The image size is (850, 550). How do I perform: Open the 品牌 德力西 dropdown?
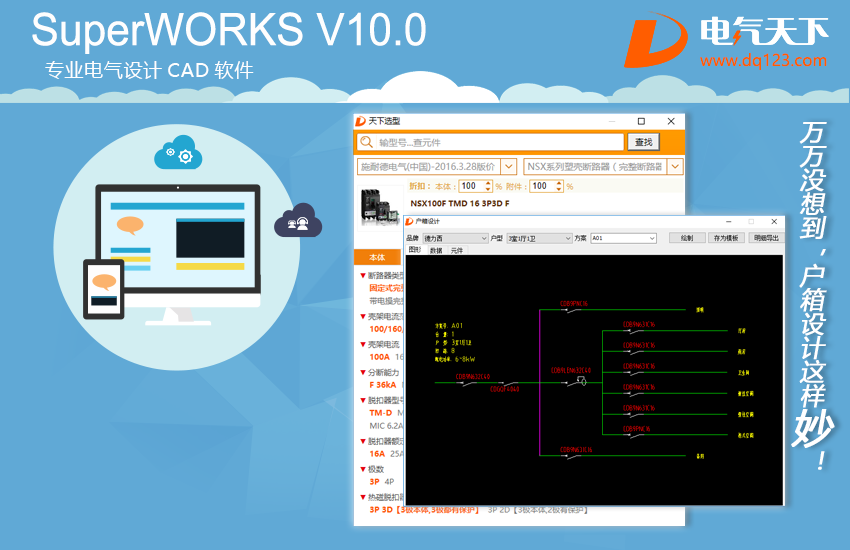[x=455, y=238]
